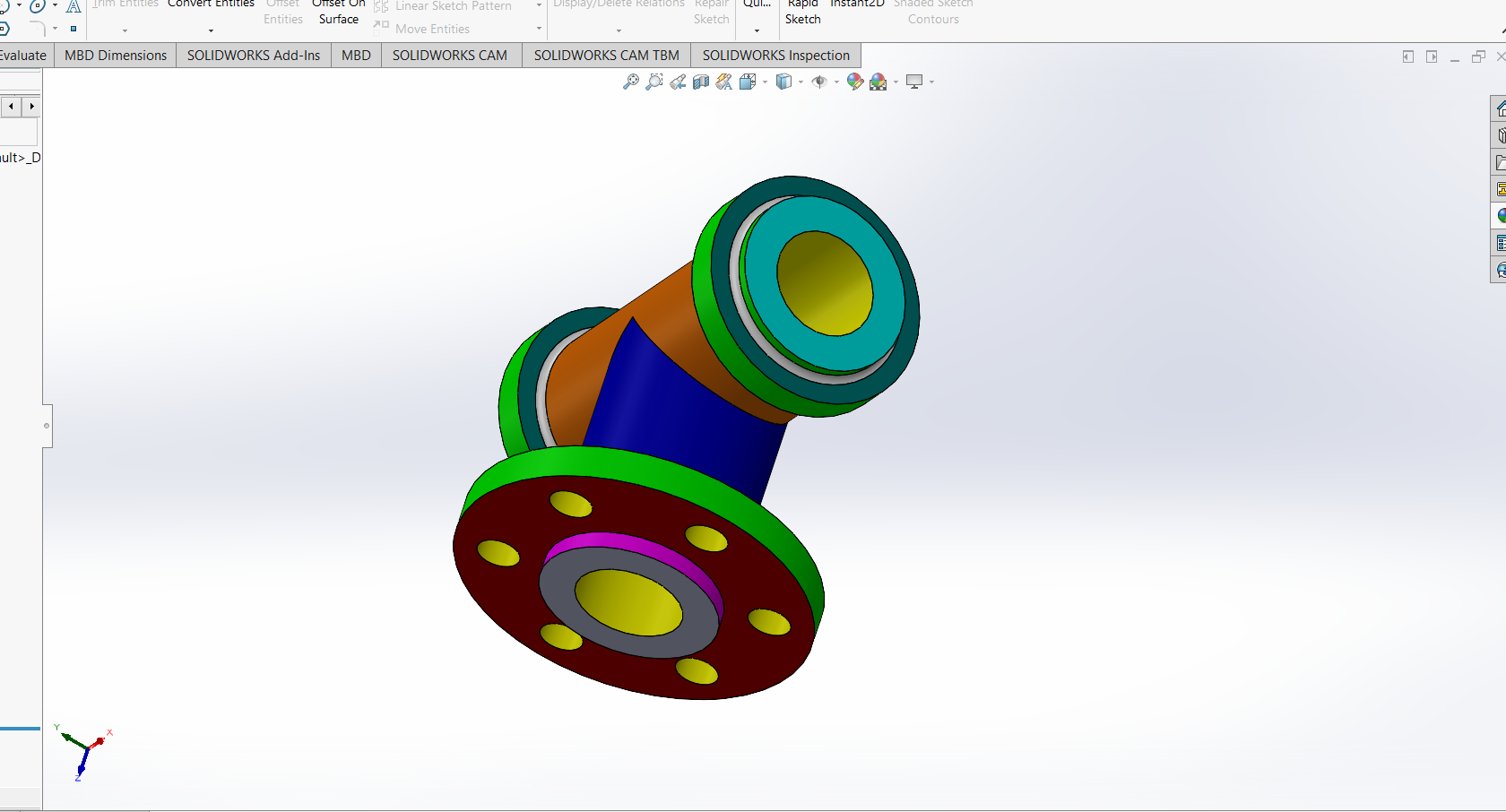Image resolution: width=1506 pixels, height=812 pixels.
Task: Expand Quick Snaps dropdown arrow
Action: point(757,30)
